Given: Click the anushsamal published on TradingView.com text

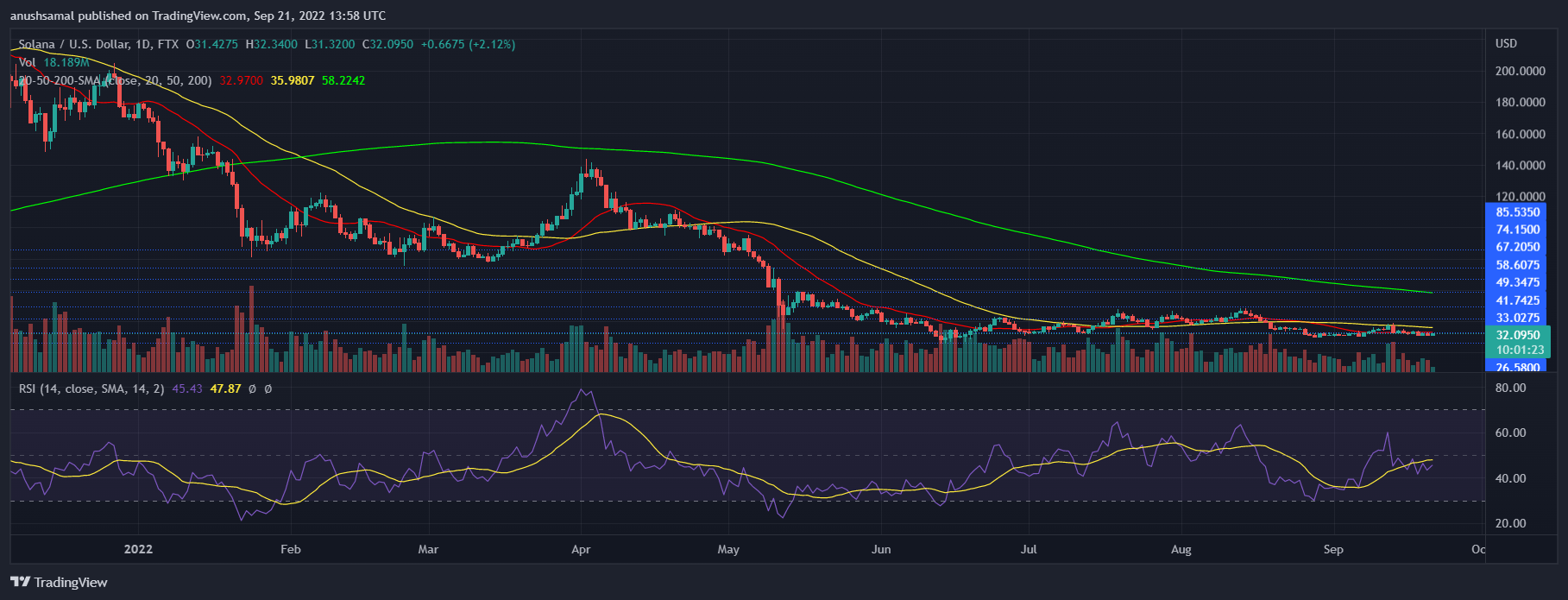Looking at the screenshot, I should coord(198,16).
